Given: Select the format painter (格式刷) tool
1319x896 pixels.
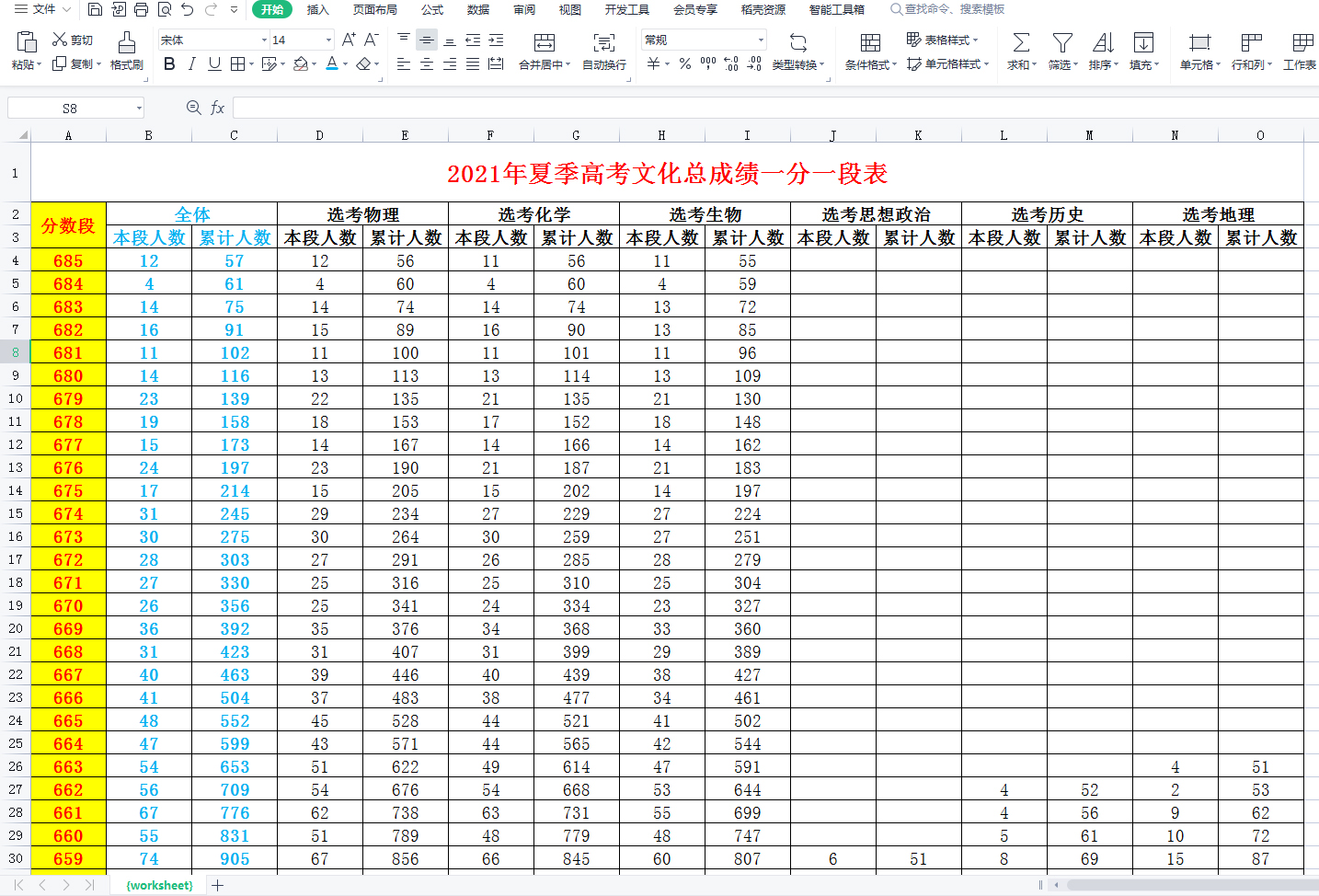Looking at the screenshot, I should click(x=126, y=51).
